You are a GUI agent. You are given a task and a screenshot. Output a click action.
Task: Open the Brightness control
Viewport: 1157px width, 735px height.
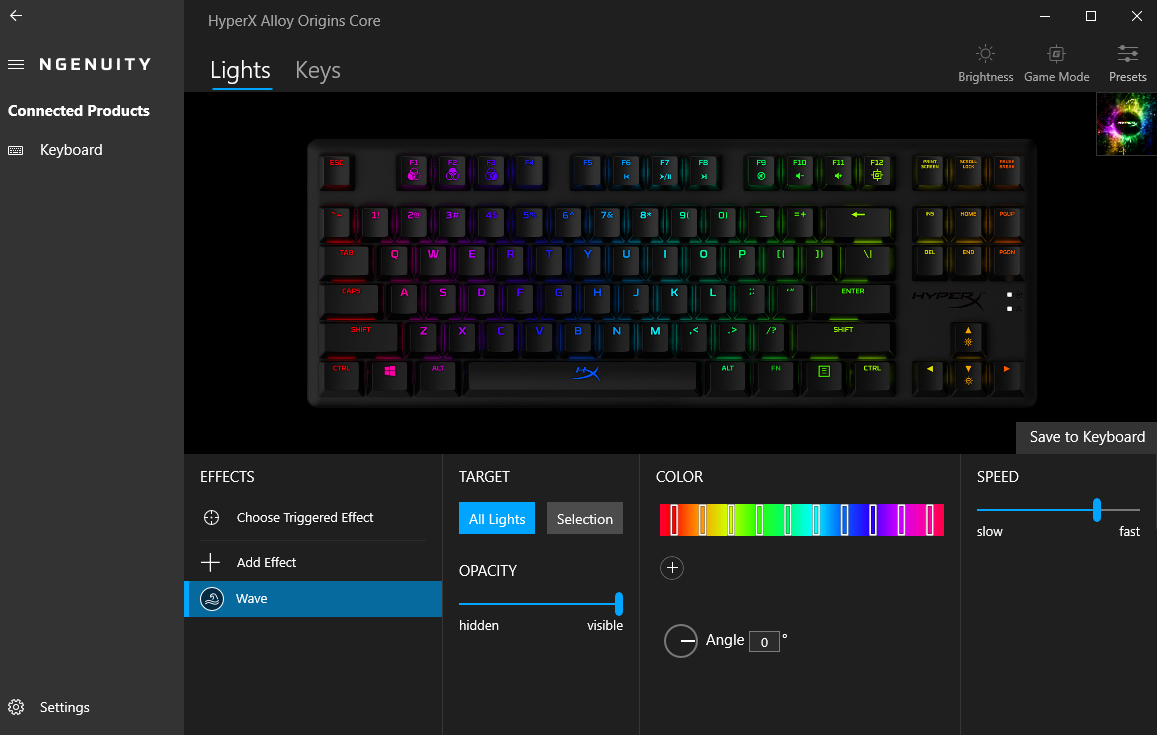click(985, 63)
